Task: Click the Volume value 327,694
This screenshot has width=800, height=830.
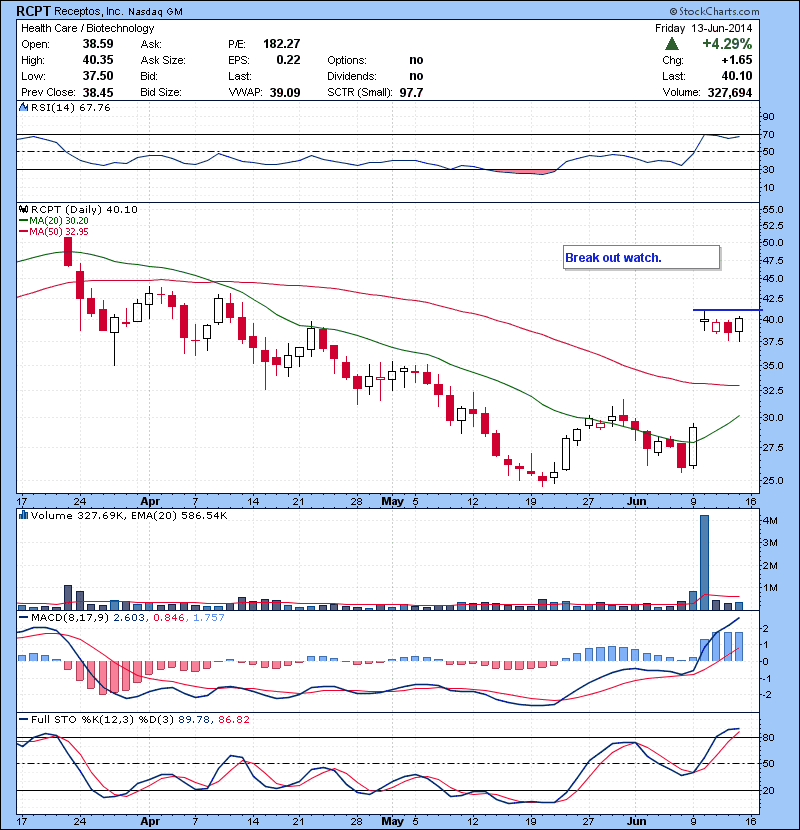Action: [x=730, y=93]
